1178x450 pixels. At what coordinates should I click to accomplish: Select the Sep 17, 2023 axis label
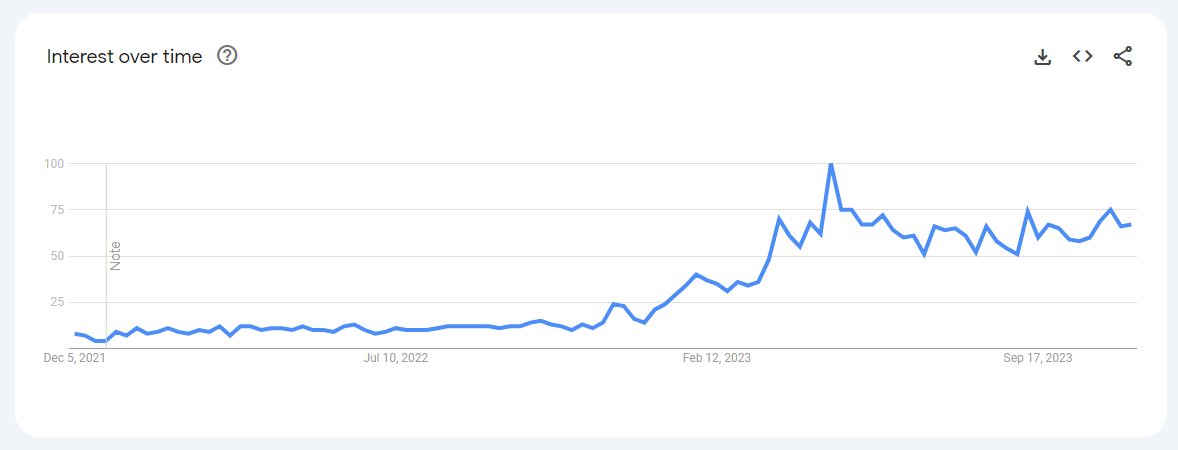1038,359
